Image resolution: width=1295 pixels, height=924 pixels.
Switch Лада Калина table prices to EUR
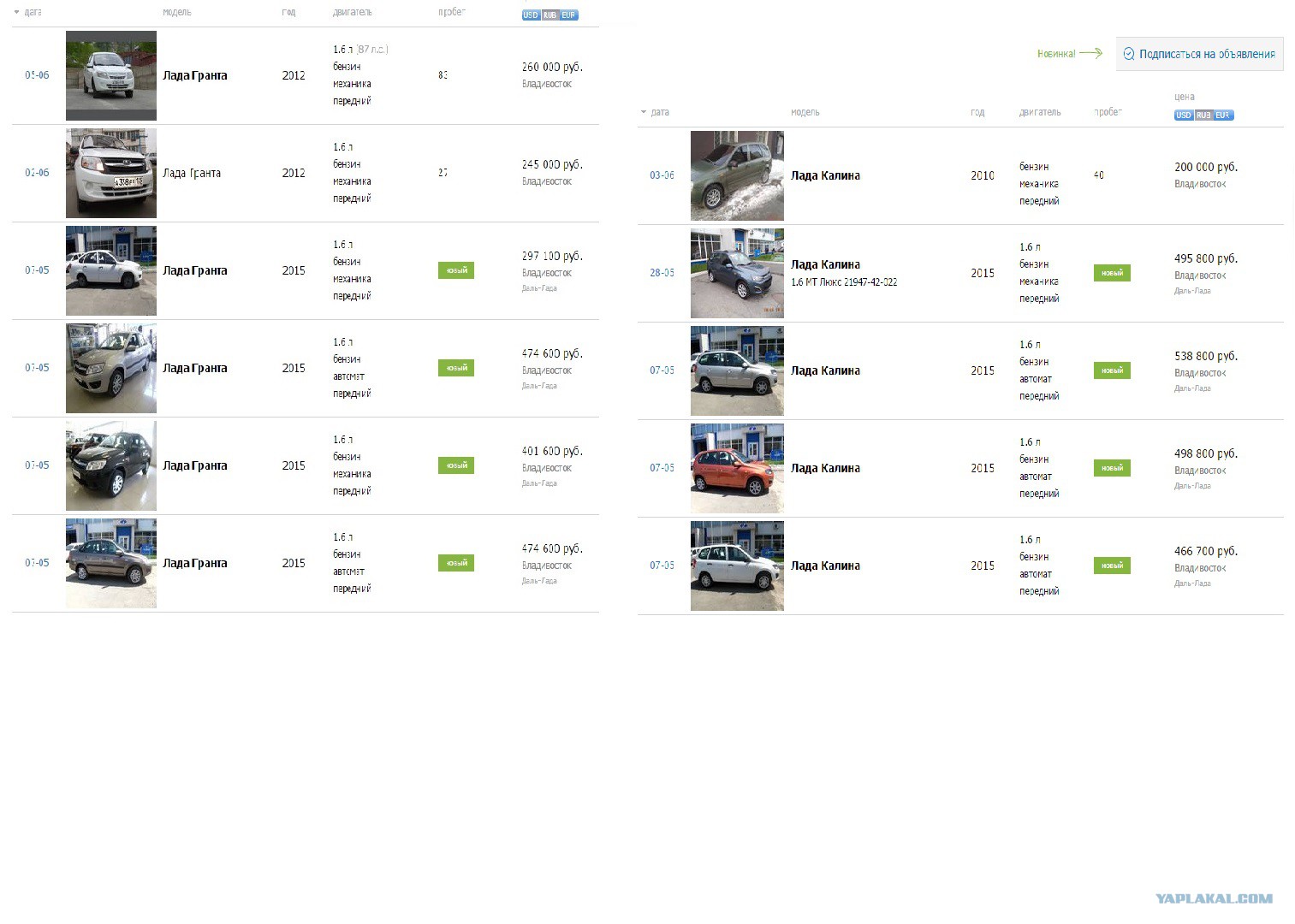point(1223,115)
